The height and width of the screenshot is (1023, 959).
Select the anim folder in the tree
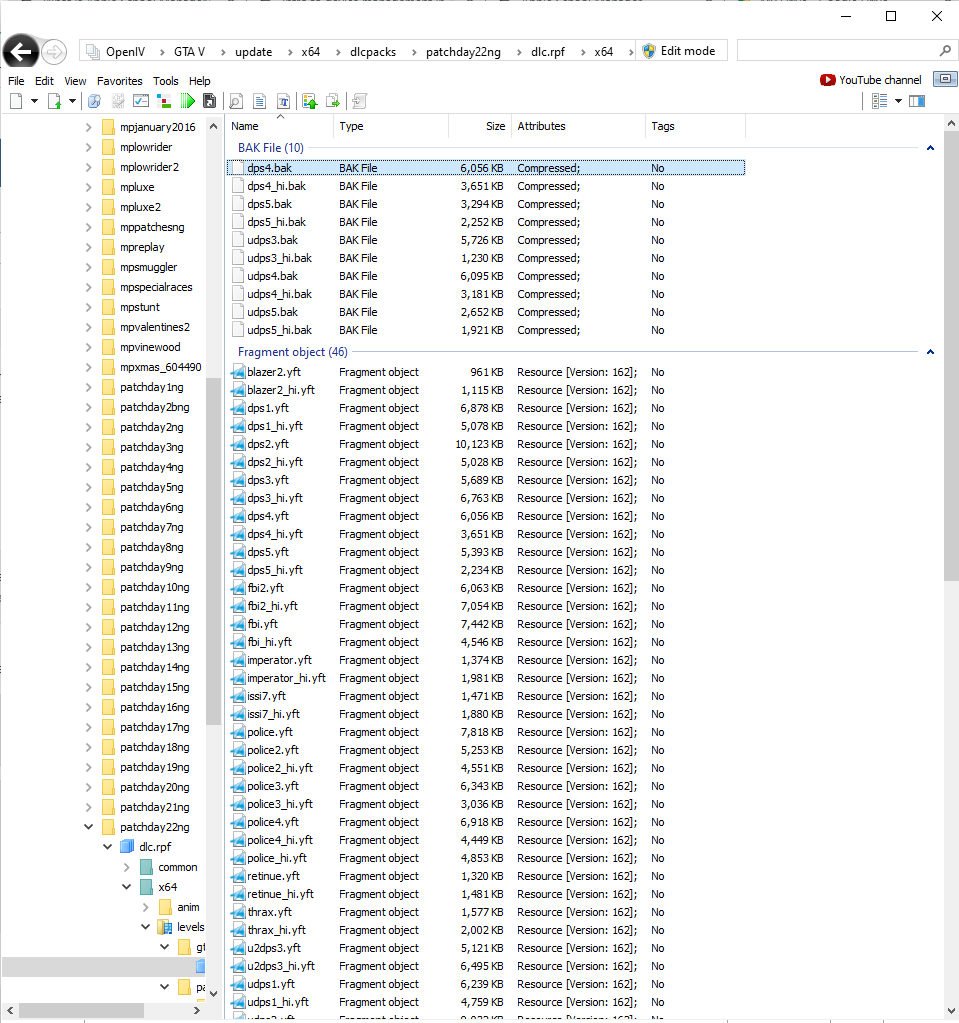tap(188, 907)
